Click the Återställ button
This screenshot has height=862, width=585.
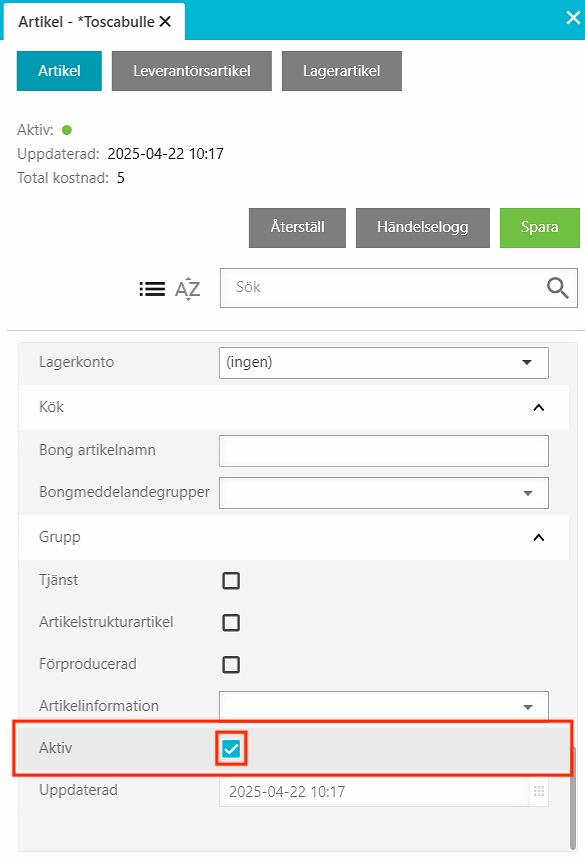pos(297,228)
